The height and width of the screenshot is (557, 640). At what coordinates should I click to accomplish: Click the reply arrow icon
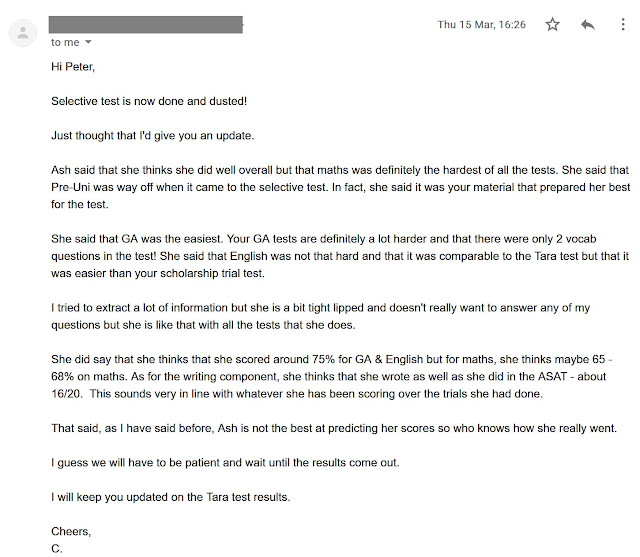pos(587,24)
